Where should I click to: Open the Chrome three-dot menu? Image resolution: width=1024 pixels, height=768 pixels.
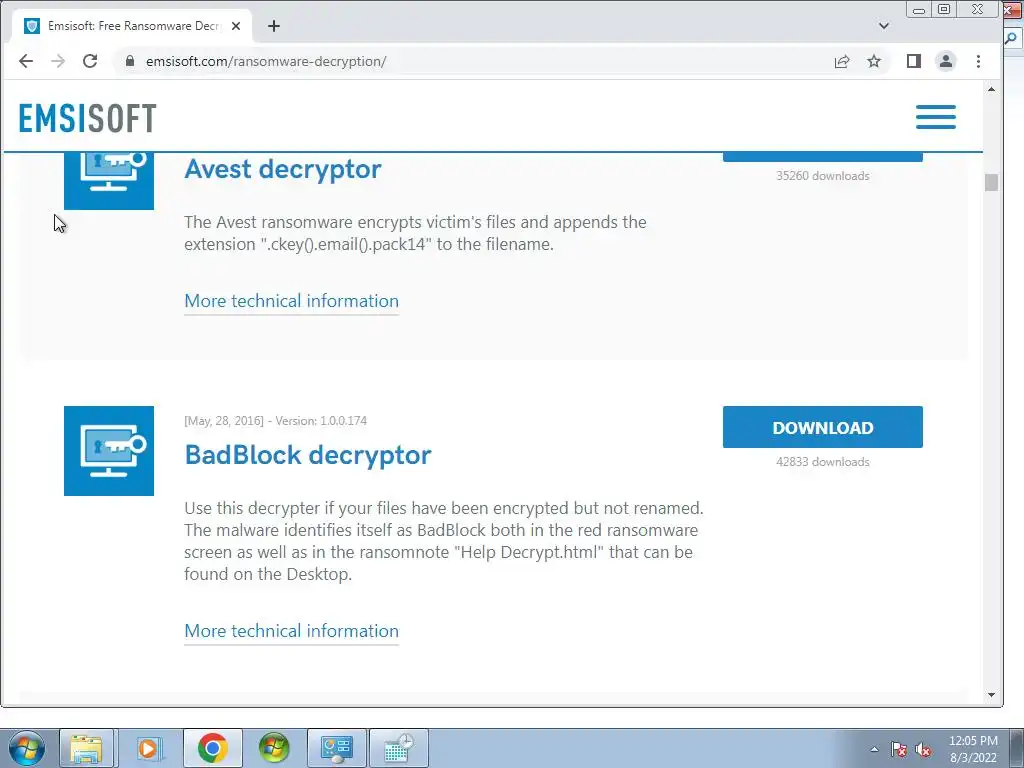[978, 61]
